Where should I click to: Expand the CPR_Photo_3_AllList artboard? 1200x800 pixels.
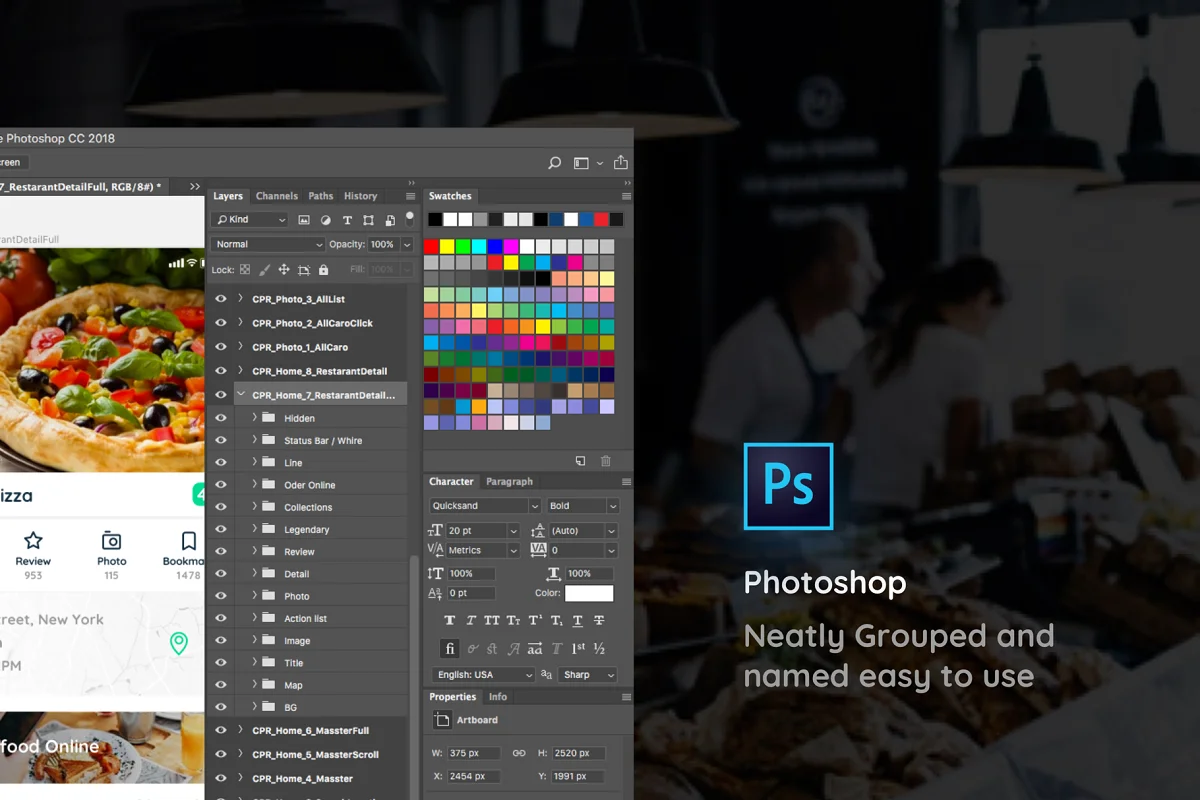coord(240,298)
